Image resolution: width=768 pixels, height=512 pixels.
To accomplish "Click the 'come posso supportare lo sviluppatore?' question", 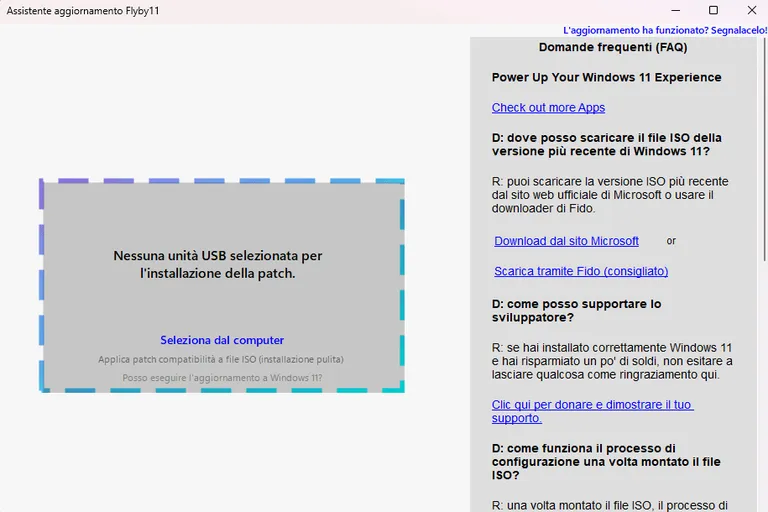I will [576, 311].
